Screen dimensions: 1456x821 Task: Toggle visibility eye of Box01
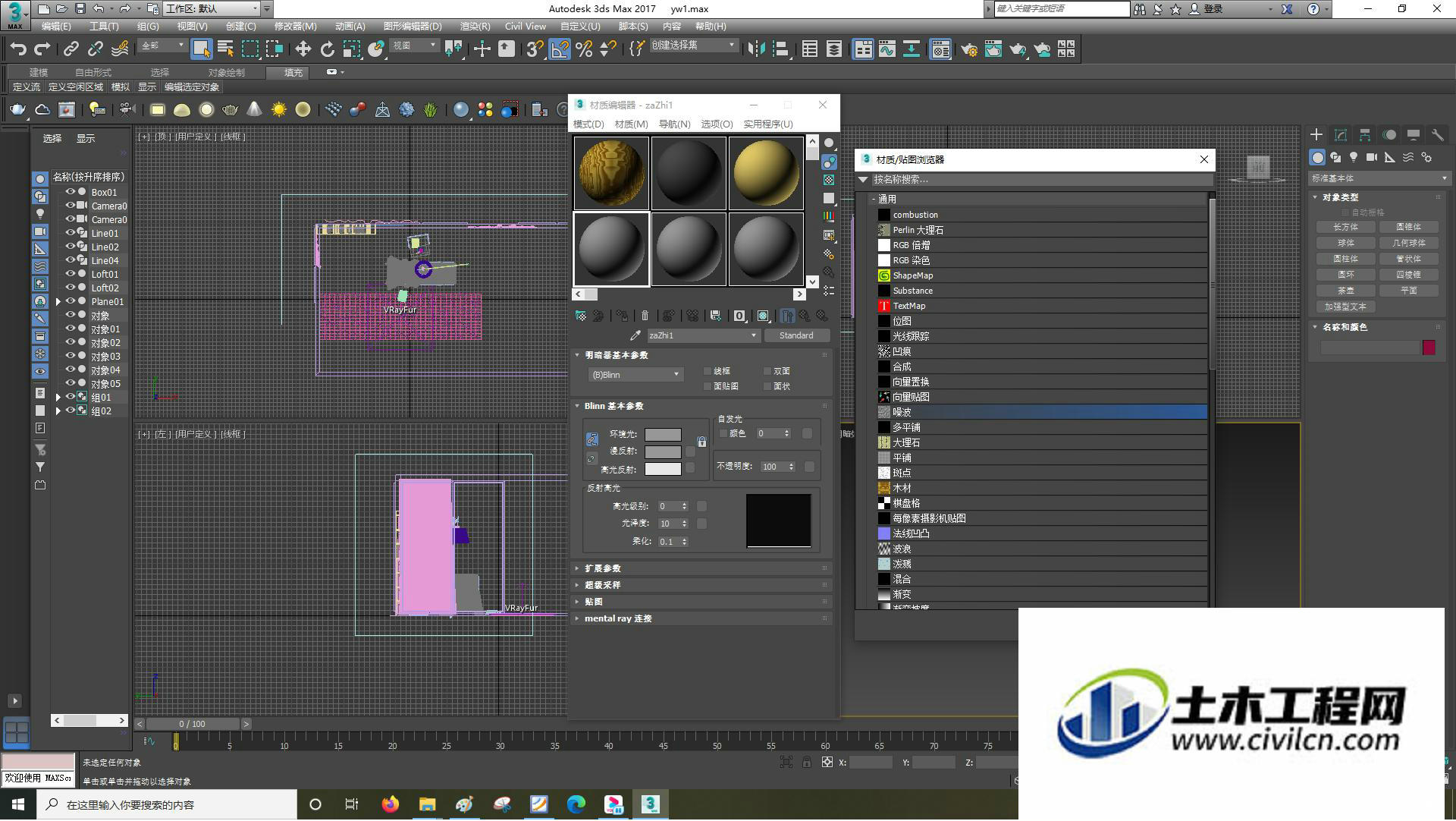pyautogui.click(x=71, y=192)
